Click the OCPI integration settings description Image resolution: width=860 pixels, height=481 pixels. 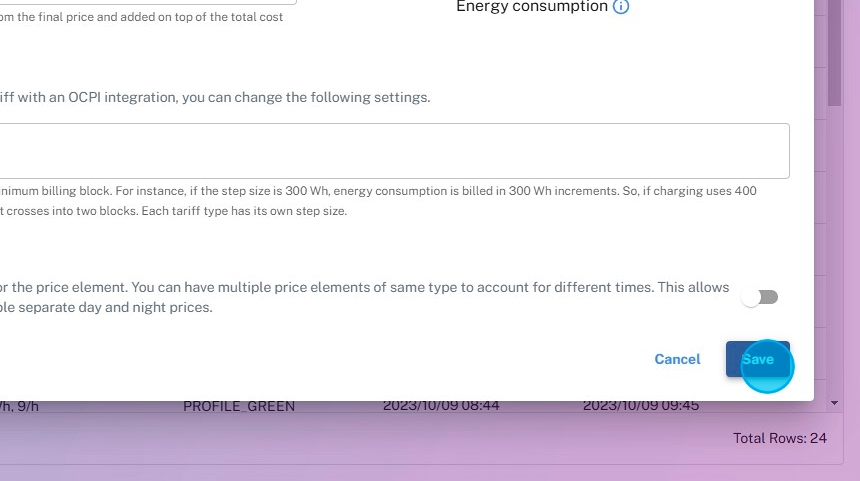pos(215,98)
